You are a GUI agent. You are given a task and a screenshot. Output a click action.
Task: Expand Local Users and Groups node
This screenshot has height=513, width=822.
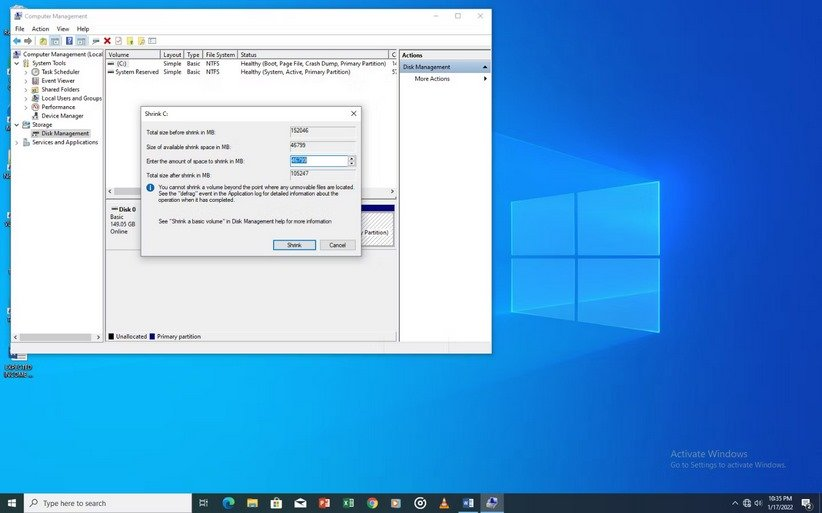(26, 99)
